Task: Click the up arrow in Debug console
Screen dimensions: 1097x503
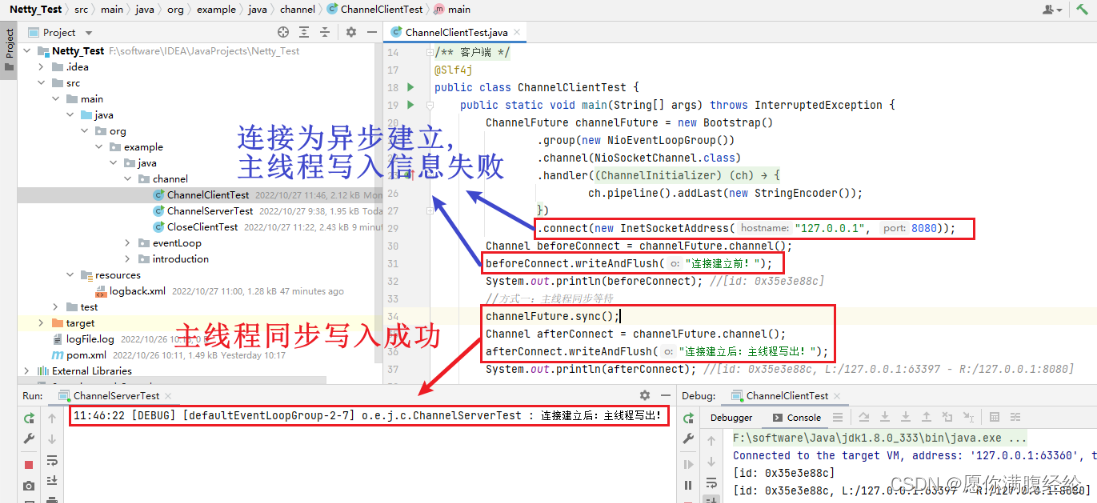Action: coord(712,441)
